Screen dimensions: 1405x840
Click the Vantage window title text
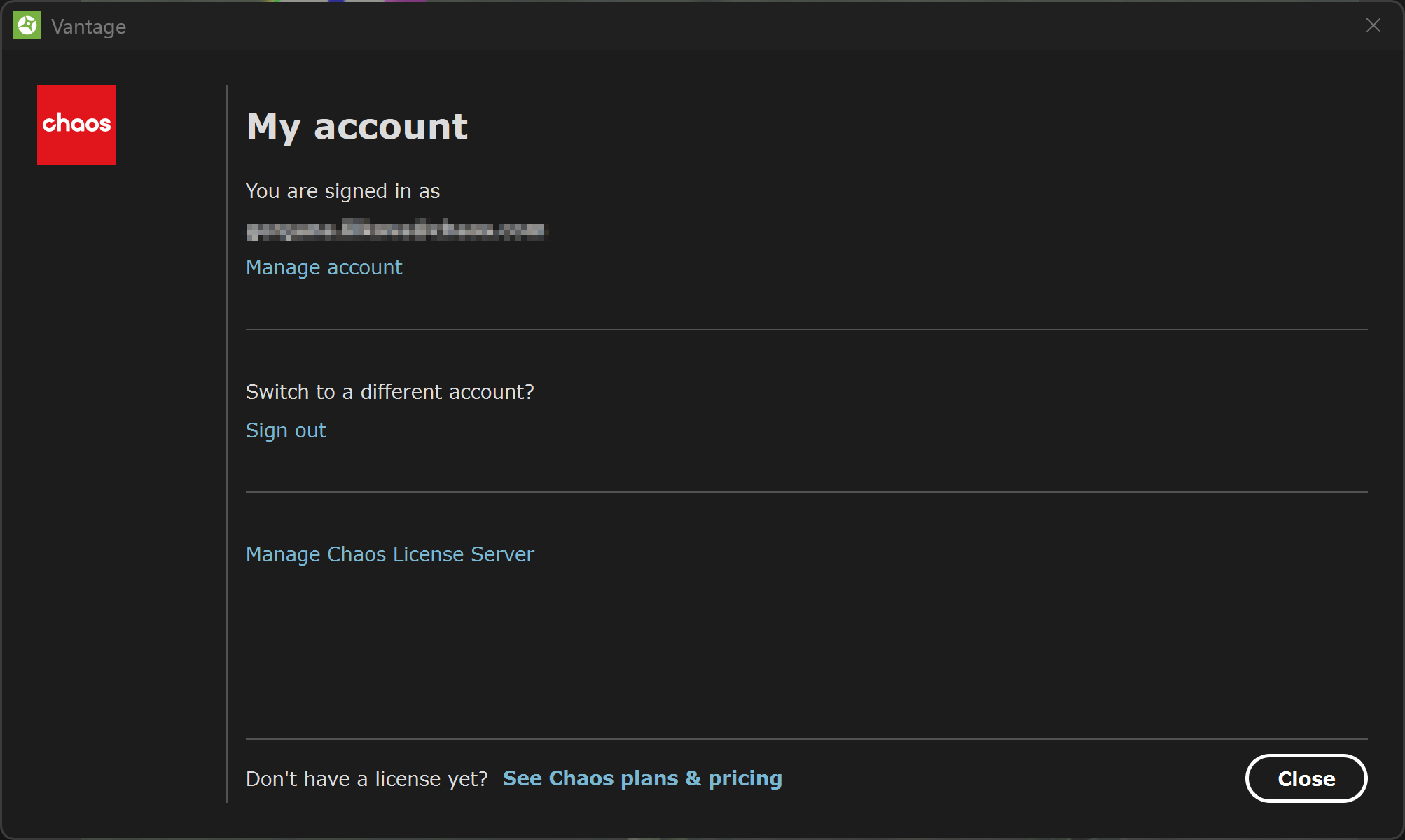pos(88,27)
